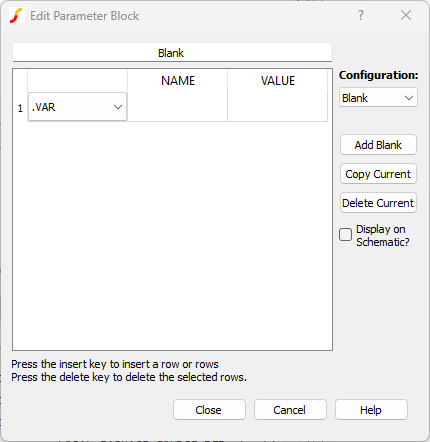The width and height of the screenshot is (430, 442).
Task: Close the Edit Parameter Block dialog with X
Action: pos(406,15)
